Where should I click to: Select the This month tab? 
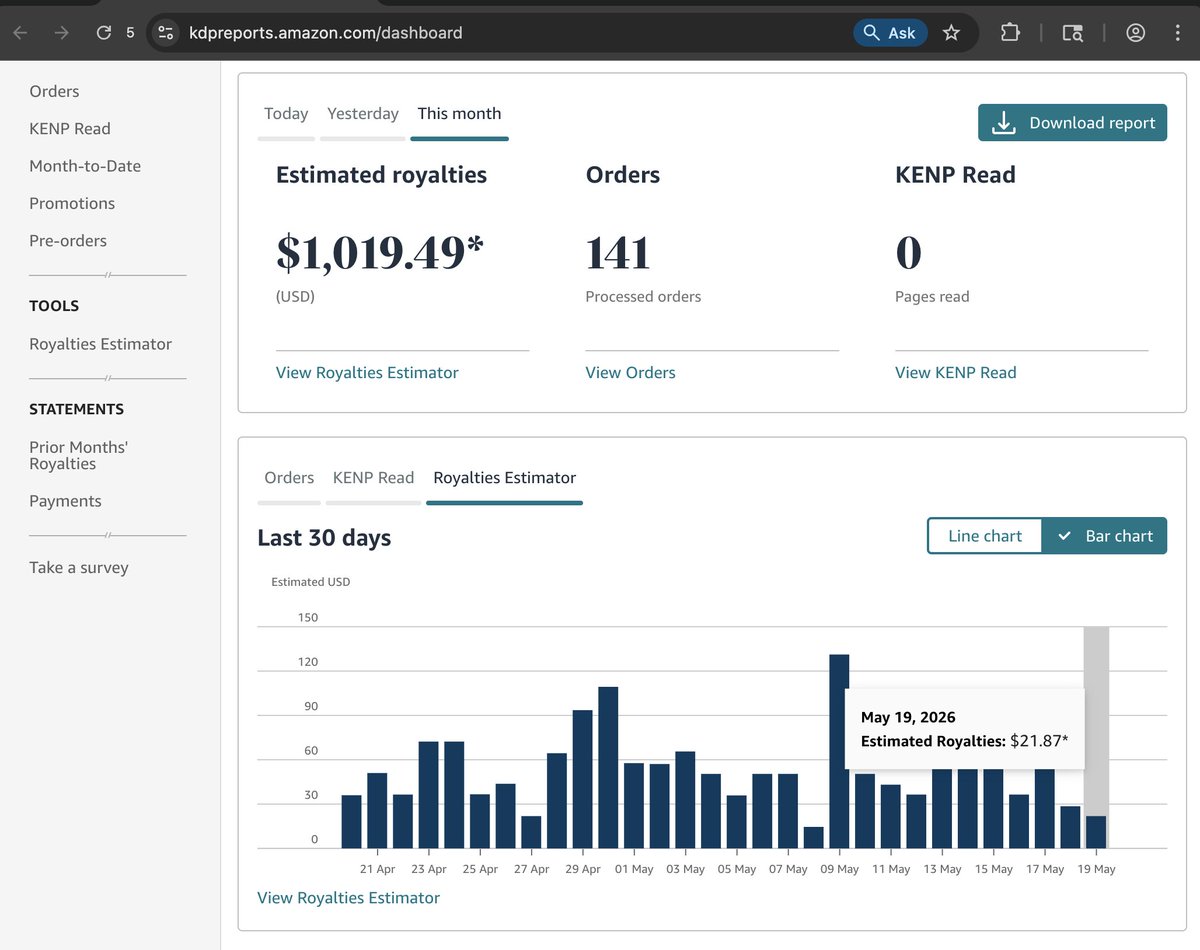click(459, 113)
